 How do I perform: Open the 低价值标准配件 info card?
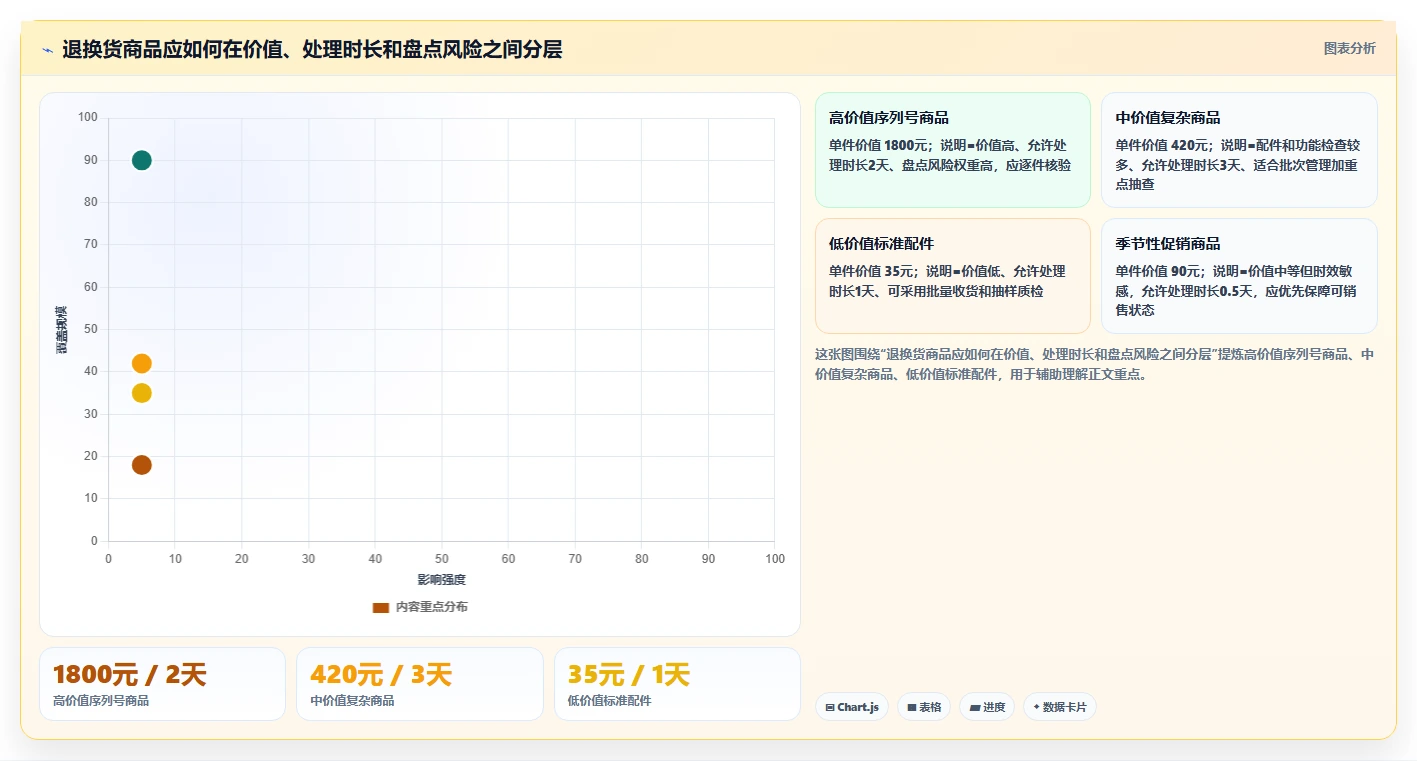(x=953, y=276)
